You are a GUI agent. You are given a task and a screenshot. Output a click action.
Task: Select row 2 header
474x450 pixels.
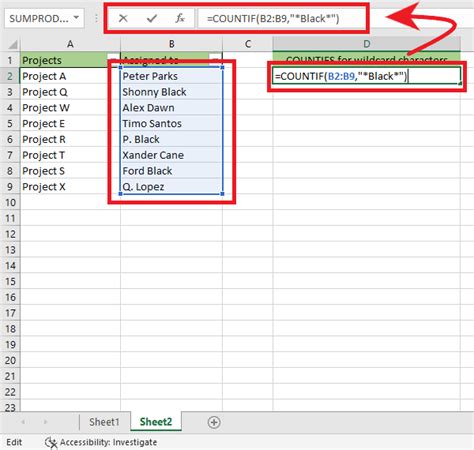[x=10, y=76]
